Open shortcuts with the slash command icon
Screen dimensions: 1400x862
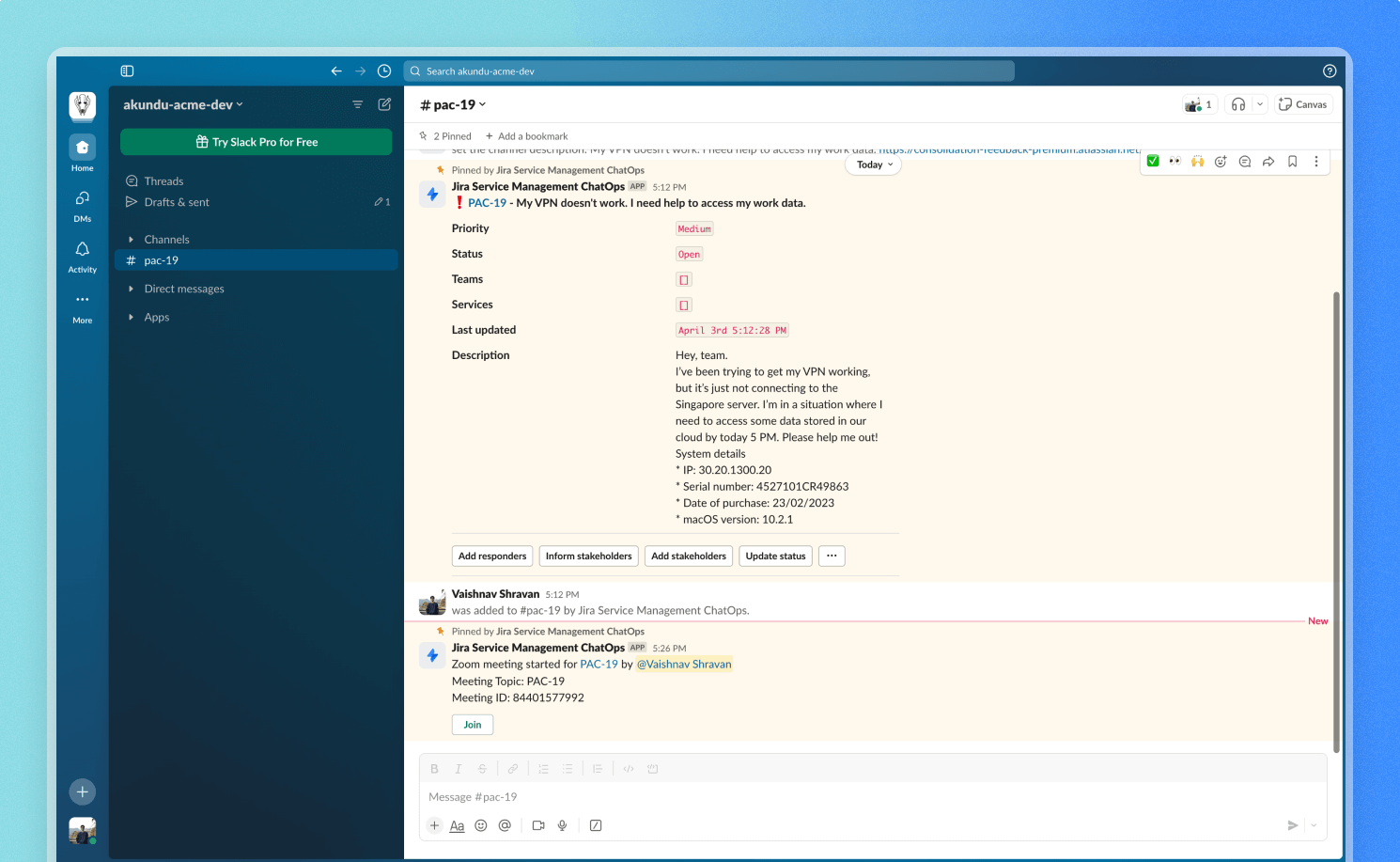point(596,825)
